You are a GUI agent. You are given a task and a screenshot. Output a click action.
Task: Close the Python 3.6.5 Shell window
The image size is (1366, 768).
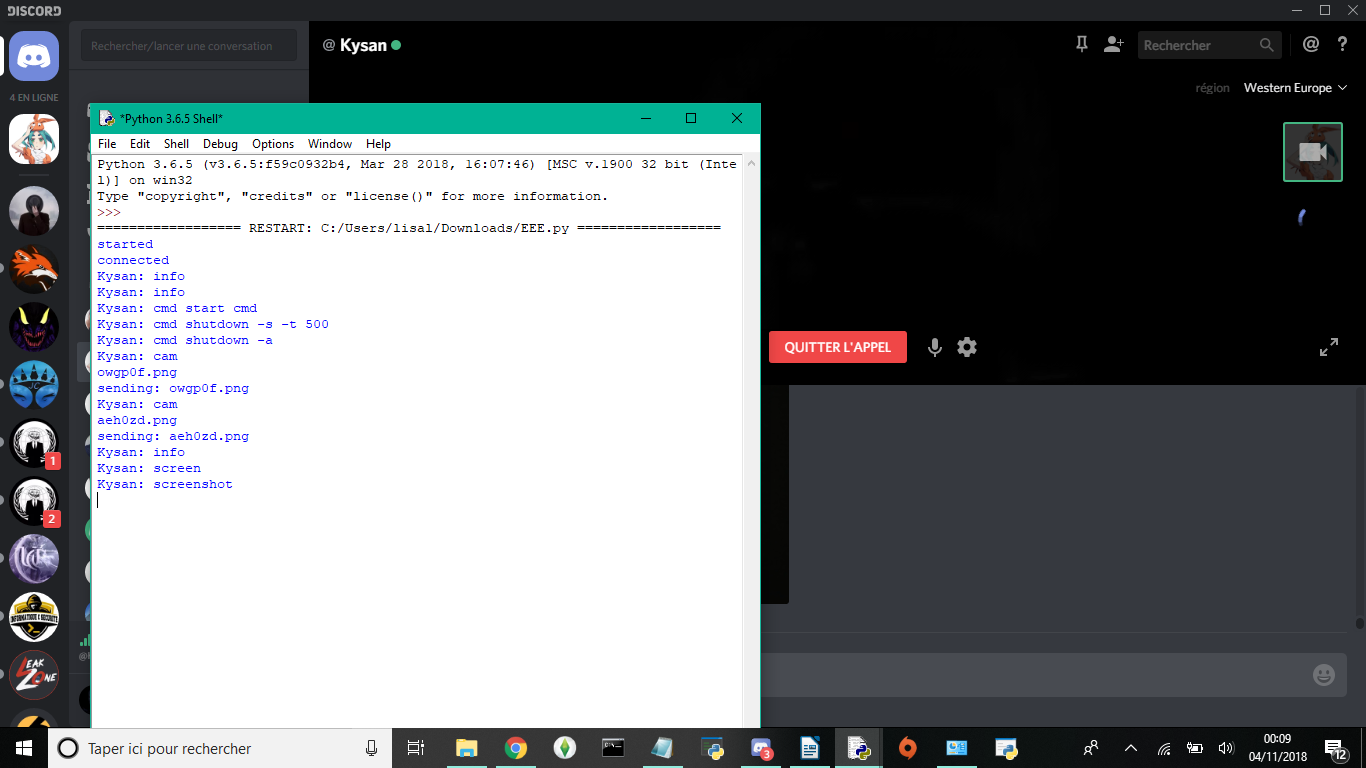point(737,118)
